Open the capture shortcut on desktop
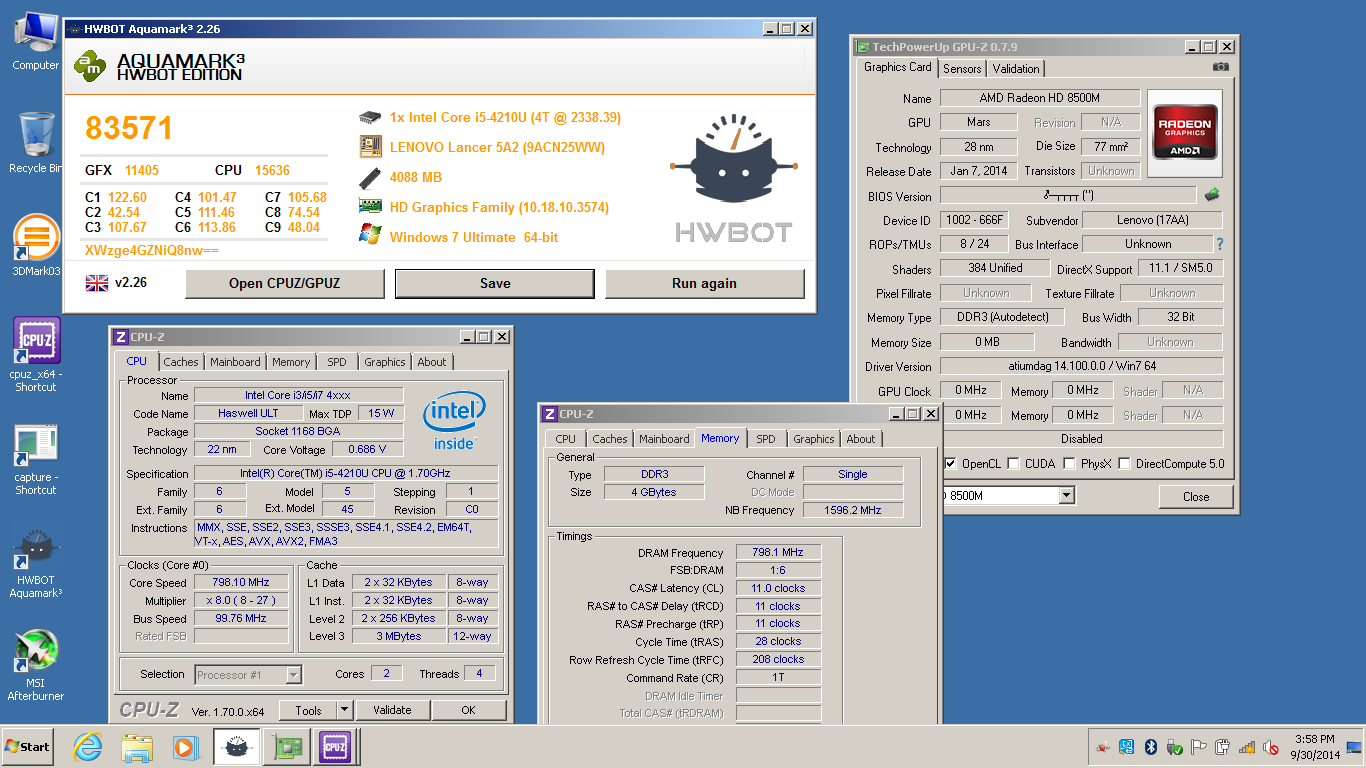The height and width of the screenshot is (768, 1366). coord(35,460)
